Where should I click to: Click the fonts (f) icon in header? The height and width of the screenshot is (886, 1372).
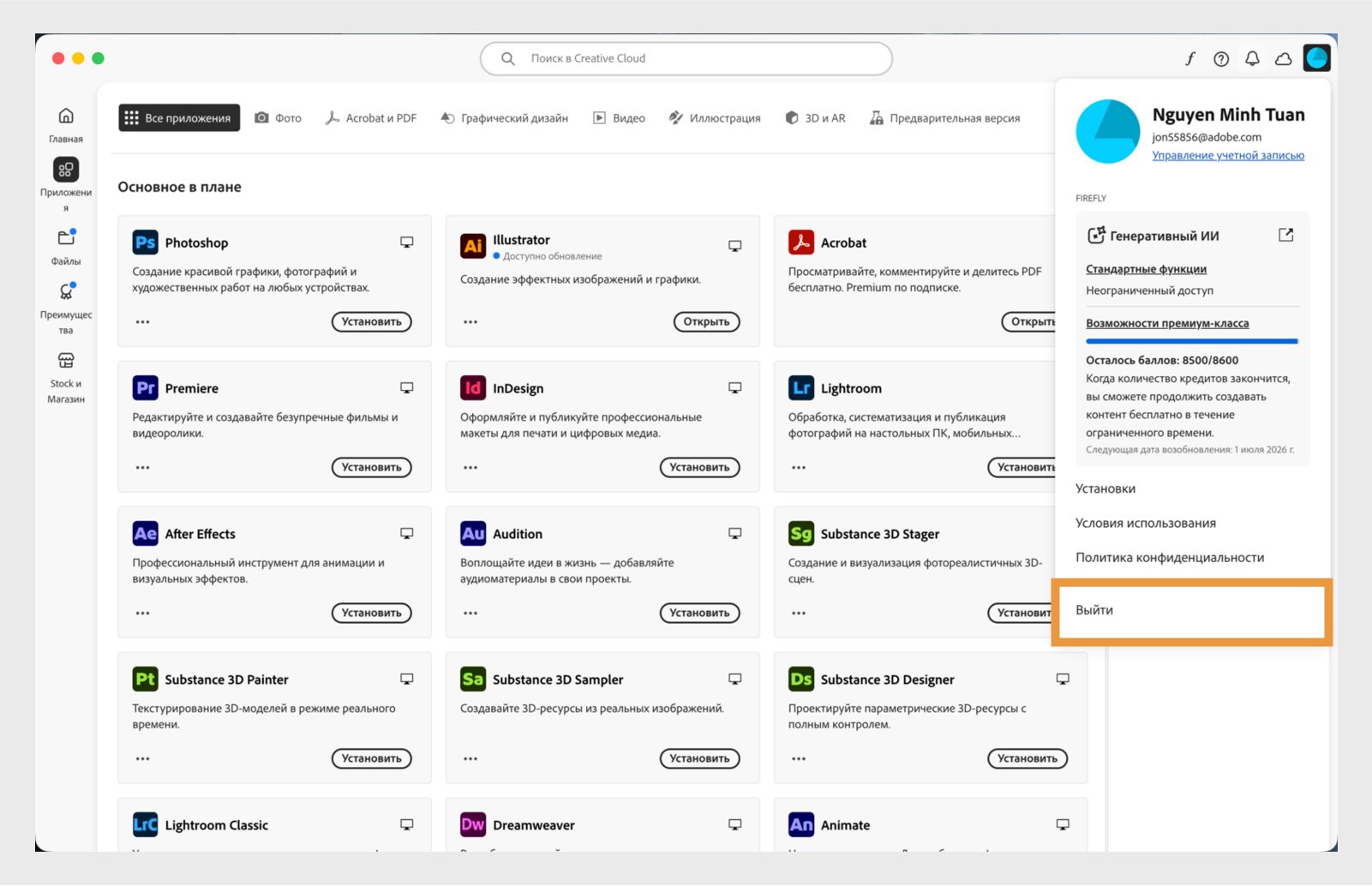1190,58
